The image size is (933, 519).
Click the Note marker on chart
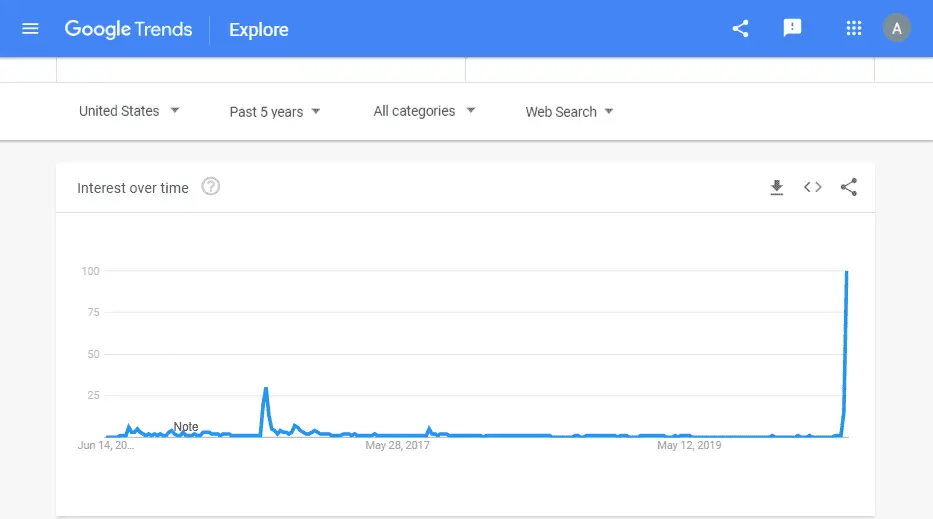pyautogui.click(x=186, y=427)
